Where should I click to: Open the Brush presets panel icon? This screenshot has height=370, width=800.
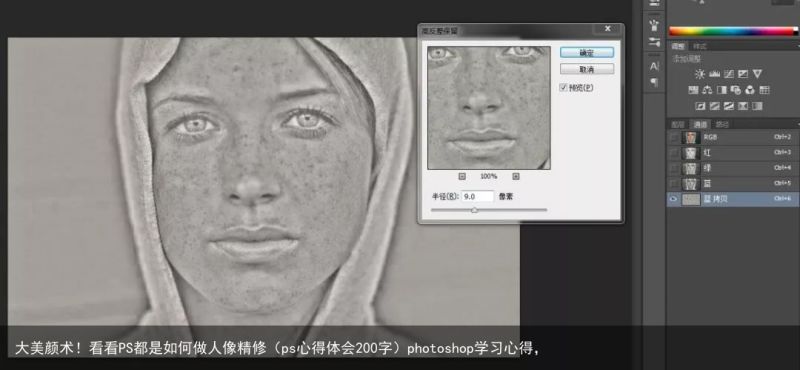click(654, 25)
